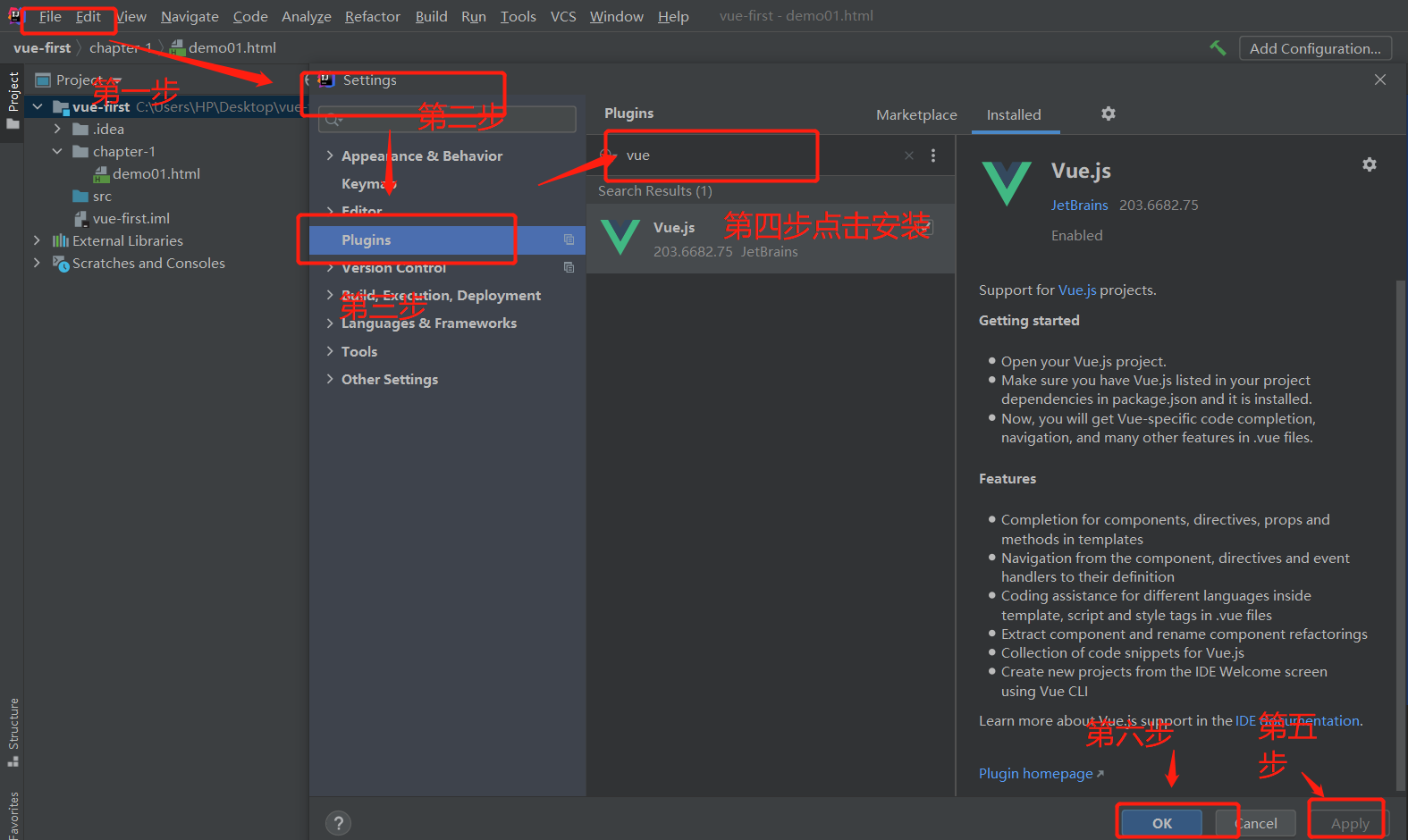1408x840 pixels.
Task: Click the copy icon next to Version Control
Action: [569, 267]
